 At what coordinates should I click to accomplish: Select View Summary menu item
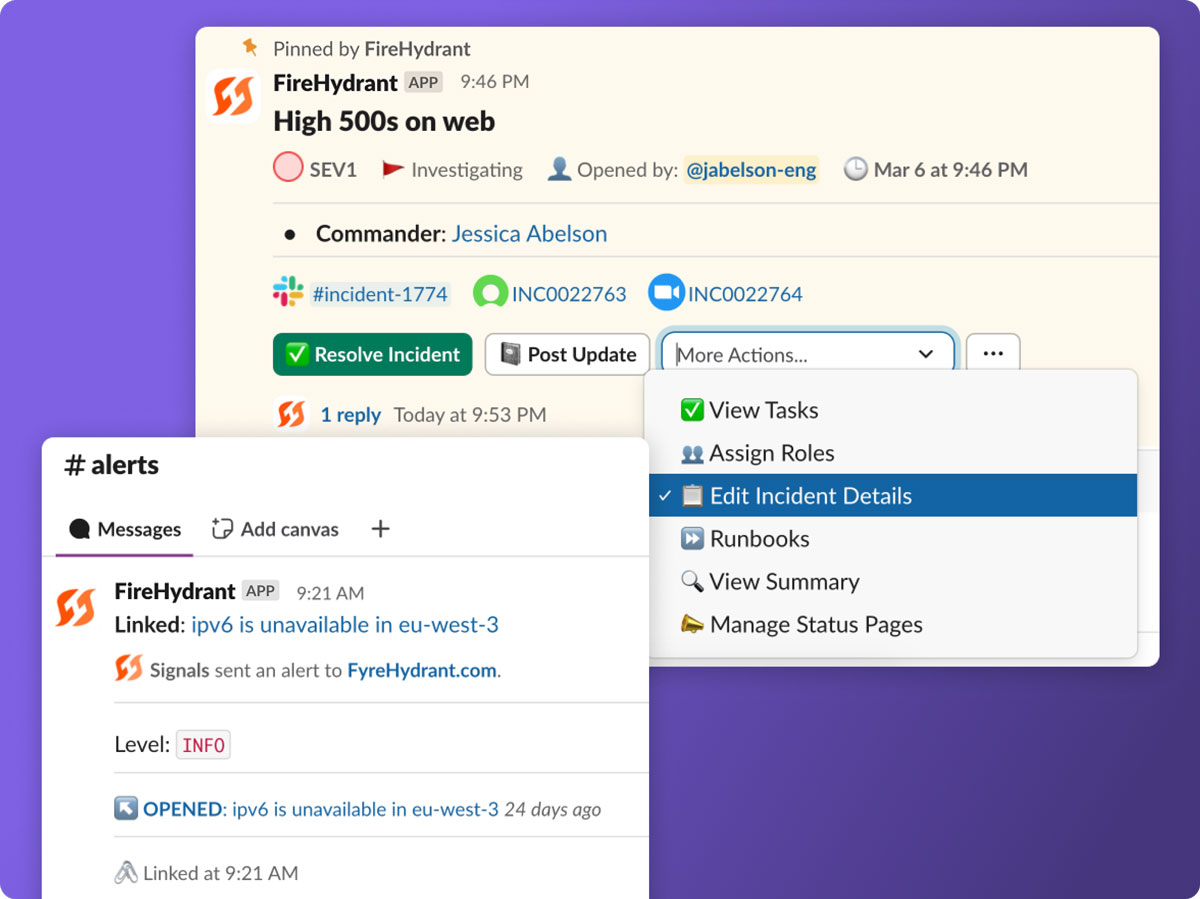click(x=893, y=582)
